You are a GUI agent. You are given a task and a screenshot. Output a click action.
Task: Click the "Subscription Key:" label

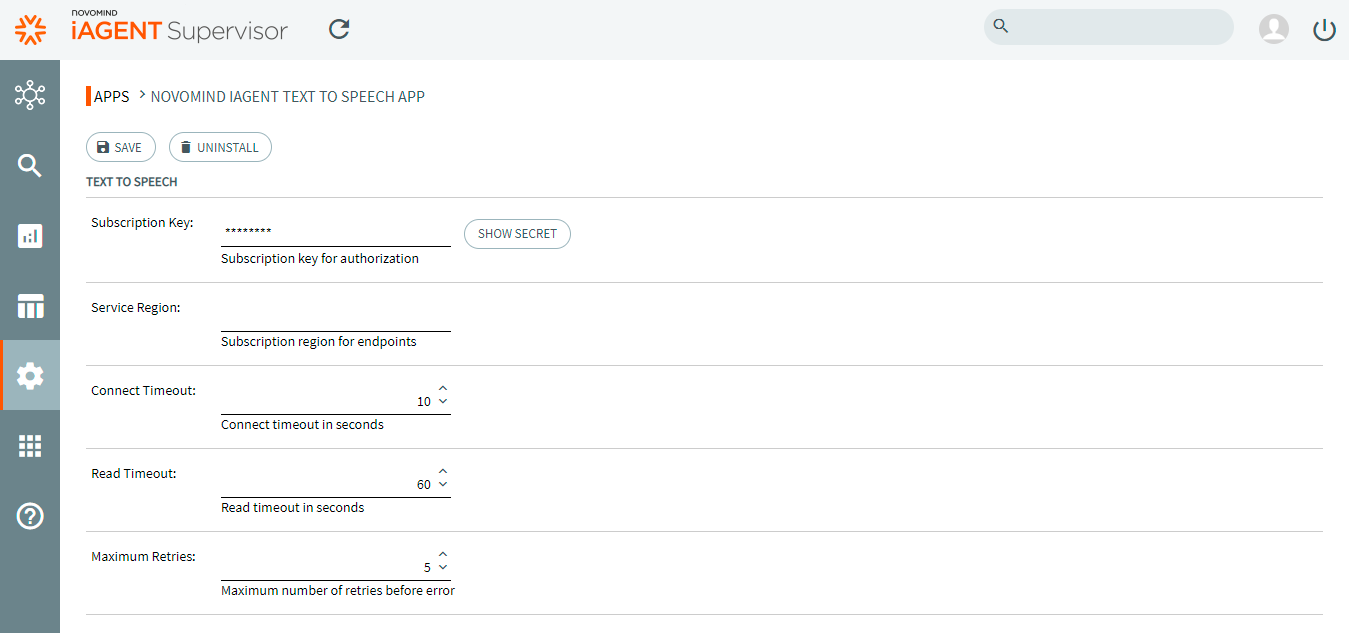coord(142,223)
